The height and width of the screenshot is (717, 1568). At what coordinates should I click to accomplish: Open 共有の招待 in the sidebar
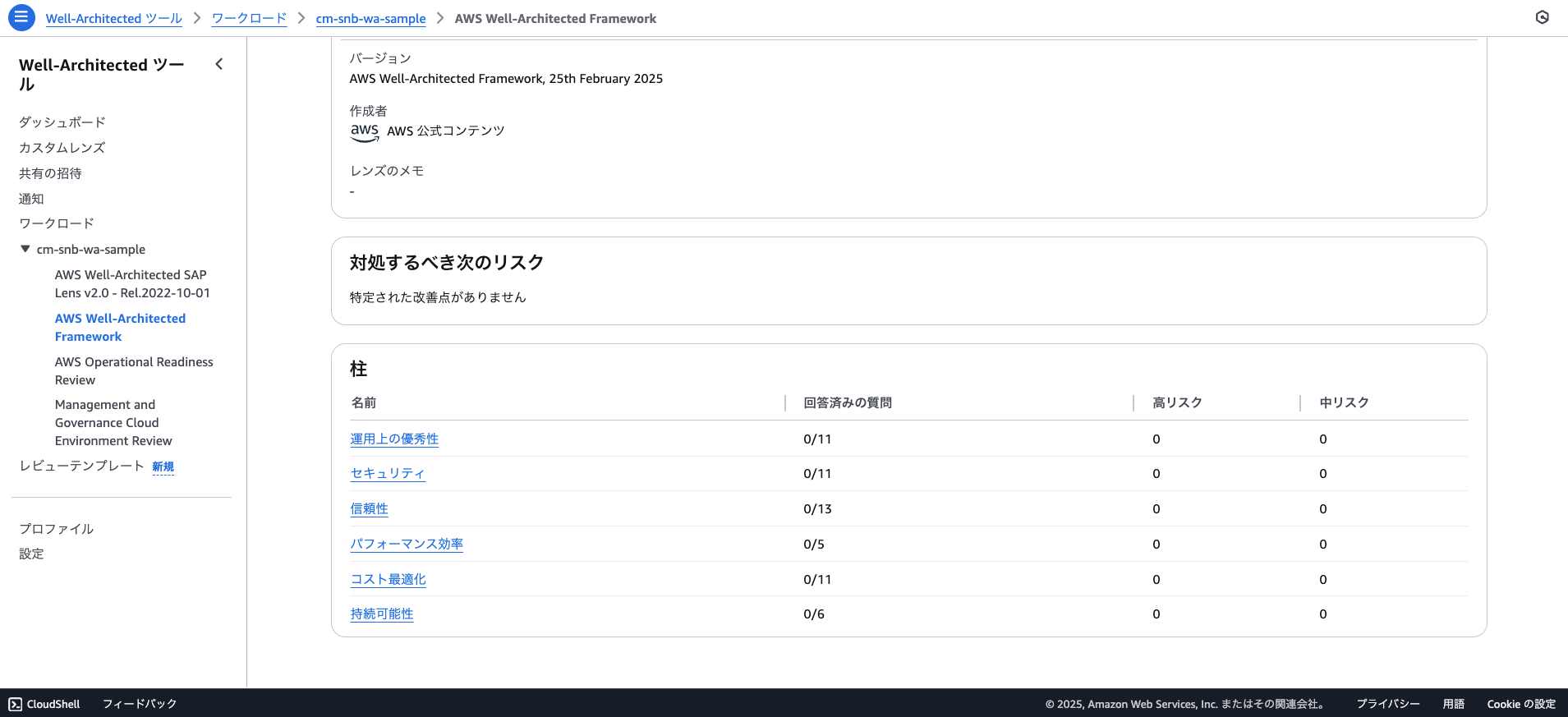click(50, 173)
